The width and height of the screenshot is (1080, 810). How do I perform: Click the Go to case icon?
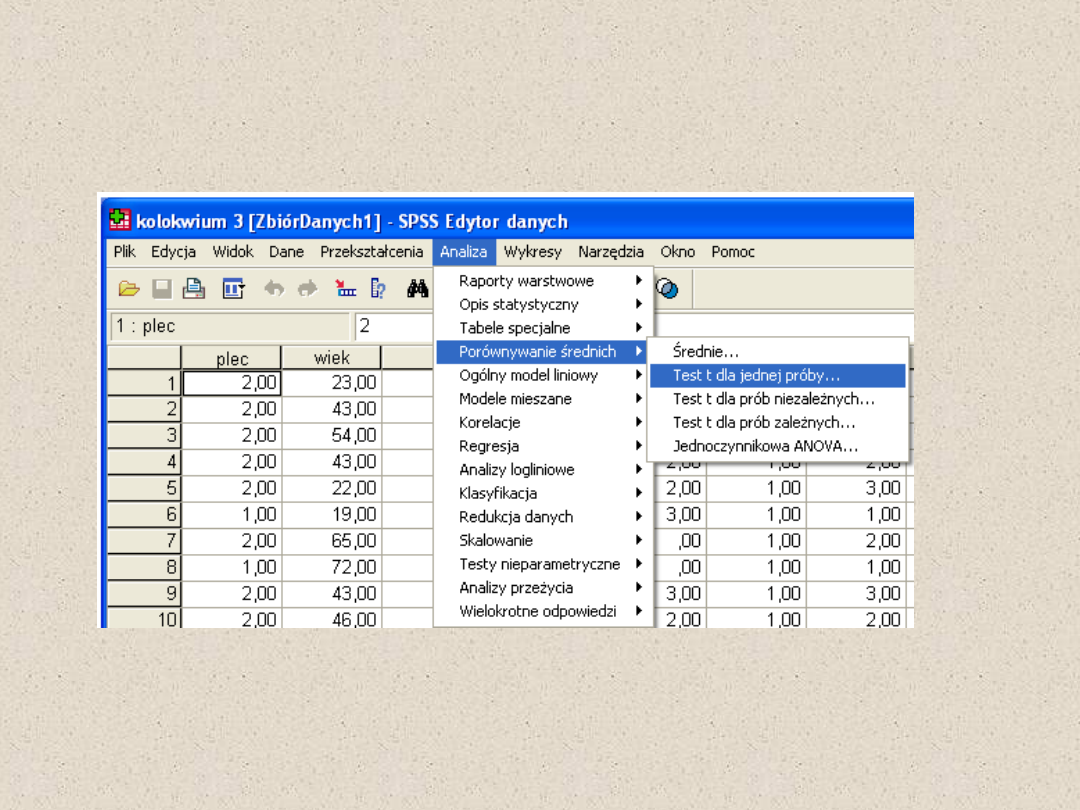[346, 289]
